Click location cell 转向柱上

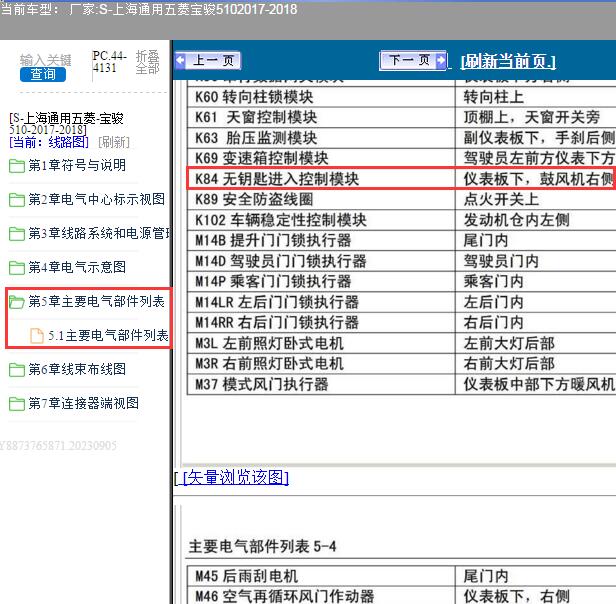pos(536,97)
